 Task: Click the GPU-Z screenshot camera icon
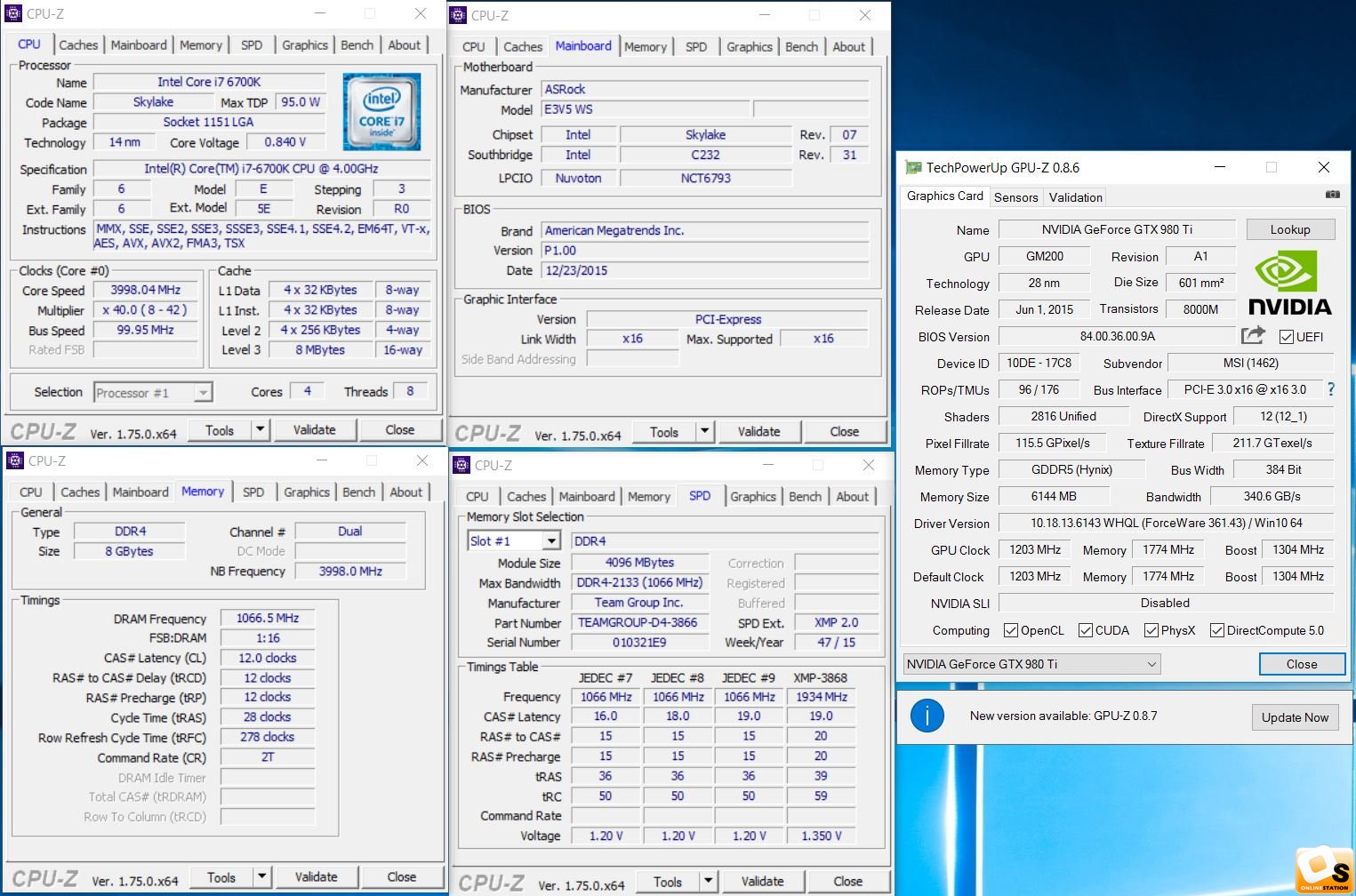[x=1332, y=194]
